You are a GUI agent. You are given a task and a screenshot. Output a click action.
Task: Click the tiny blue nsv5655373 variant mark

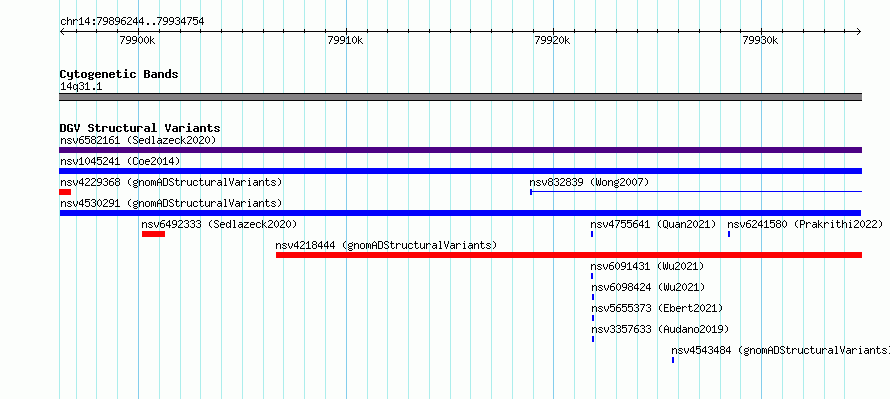click(593, 318)
